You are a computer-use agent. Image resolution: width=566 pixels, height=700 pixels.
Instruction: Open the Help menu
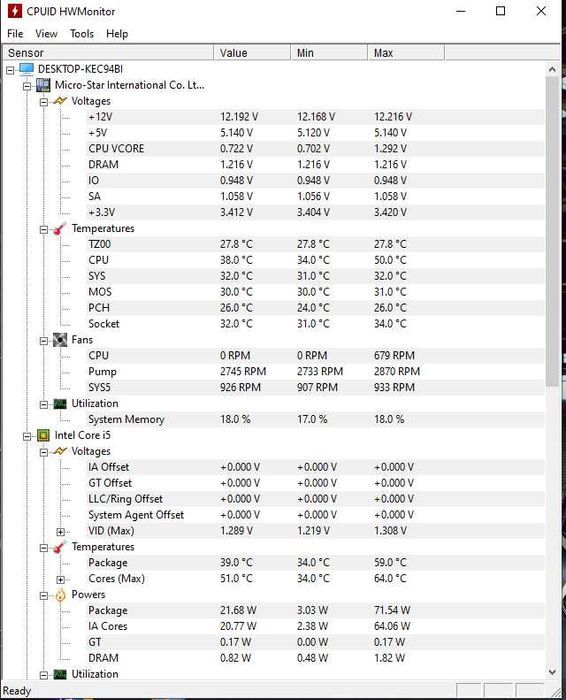point(117,33)
